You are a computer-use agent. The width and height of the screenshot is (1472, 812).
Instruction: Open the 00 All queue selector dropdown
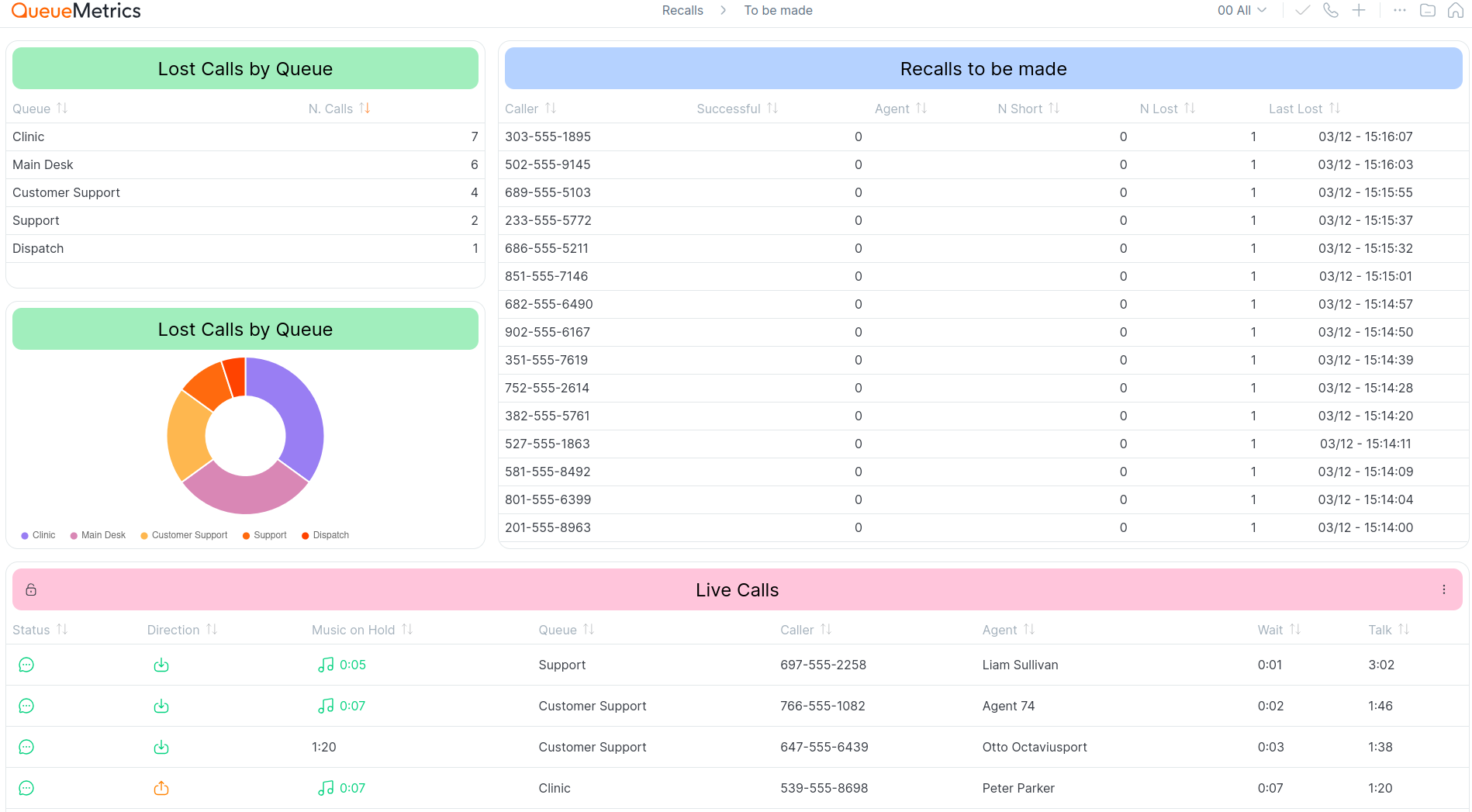pyautogui.click(x=1242, y=10)
